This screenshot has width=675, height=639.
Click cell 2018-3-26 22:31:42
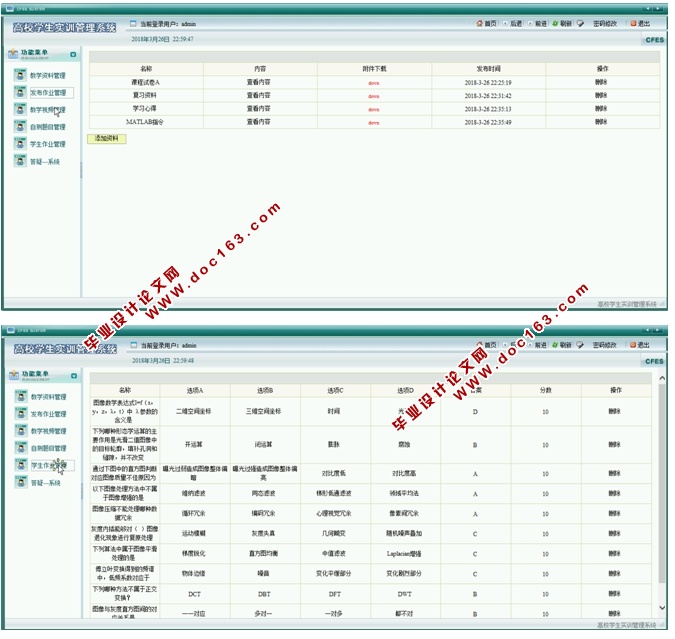coord(488,96)
